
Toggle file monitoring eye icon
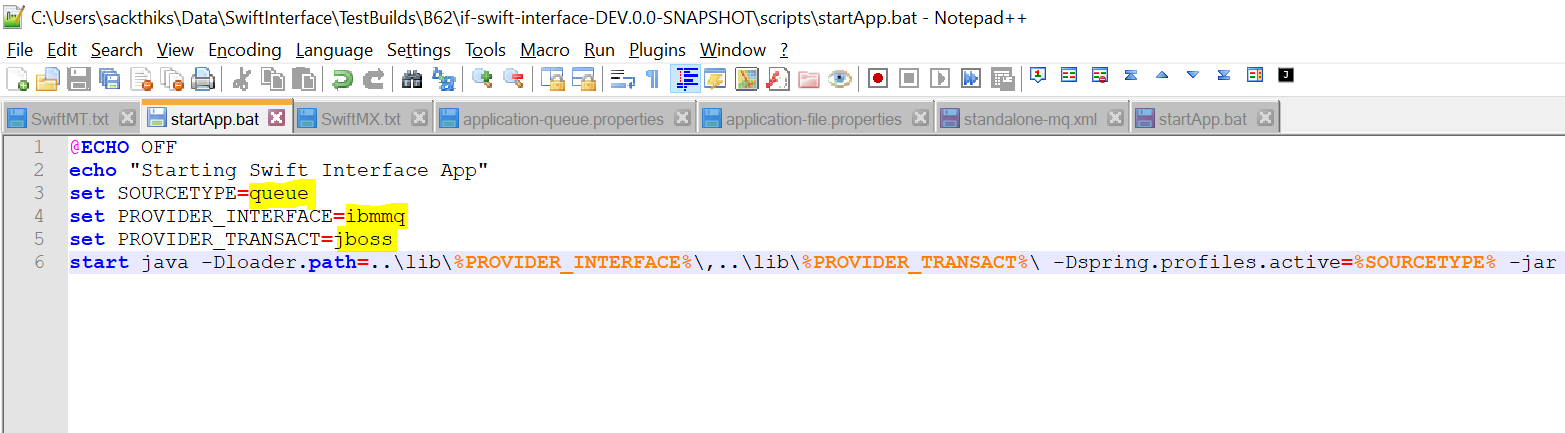(x=839, y=78)
